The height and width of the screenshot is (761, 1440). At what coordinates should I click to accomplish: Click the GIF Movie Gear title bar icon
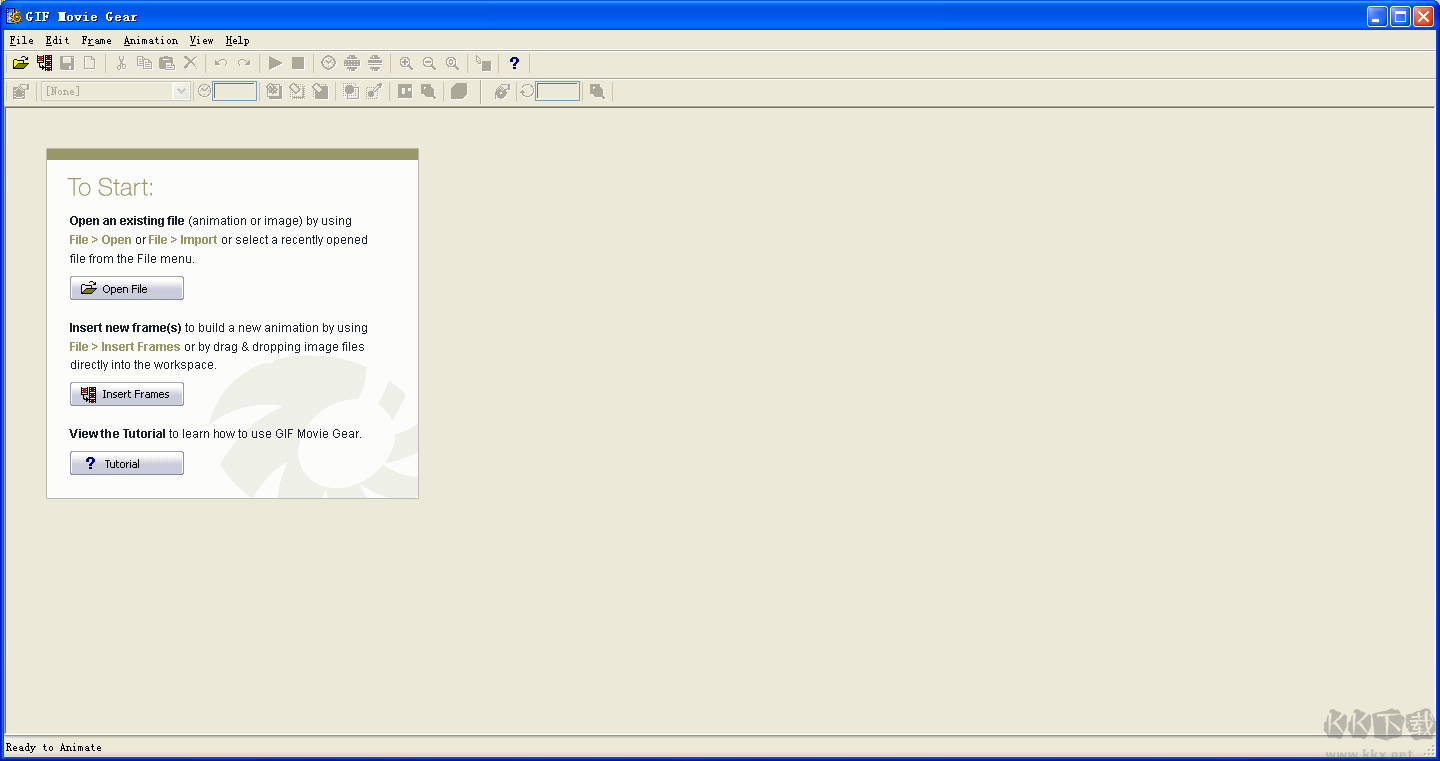pos(14,16)
